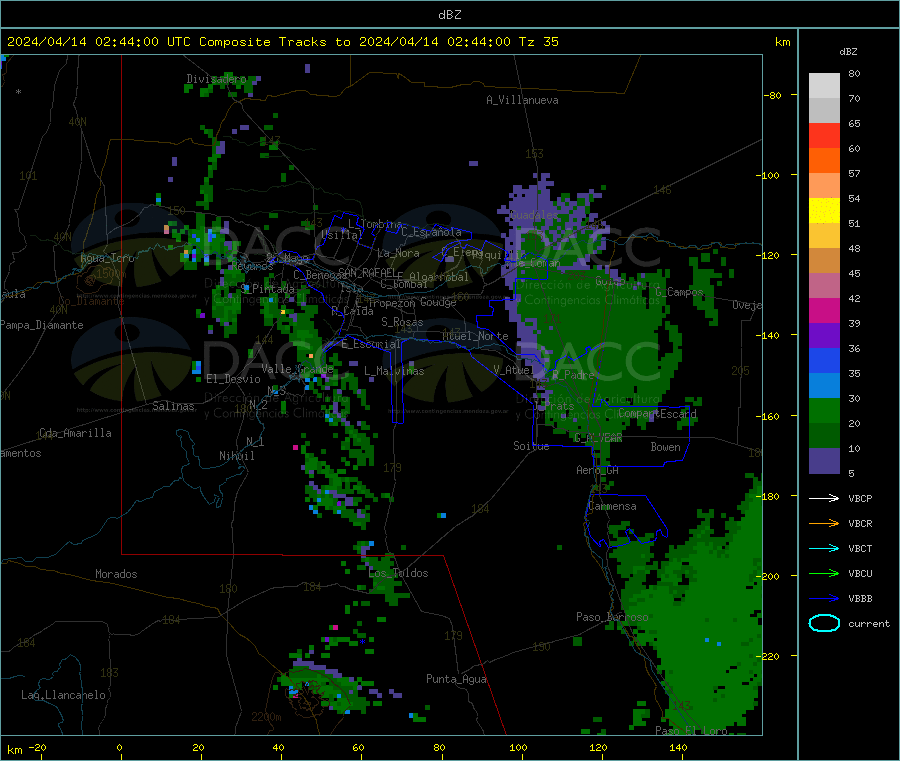900x761 pixels.
Task: Click the 'Cda_Amarilla' map label
Action: pos(75,433)
